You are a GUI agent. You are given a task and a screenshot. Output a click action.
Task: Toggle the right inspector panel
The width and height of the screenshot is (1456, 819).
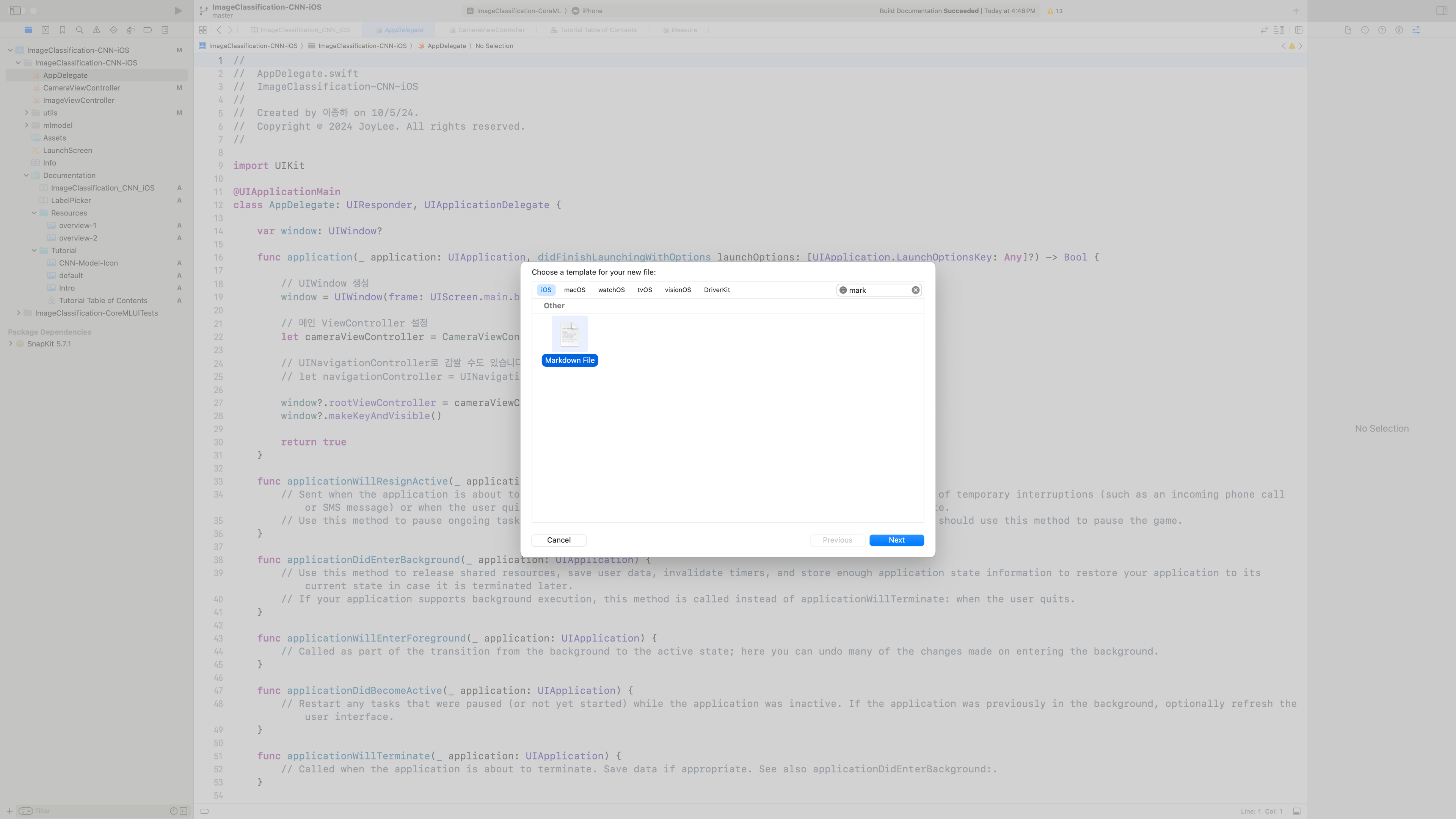point(1441,11)
